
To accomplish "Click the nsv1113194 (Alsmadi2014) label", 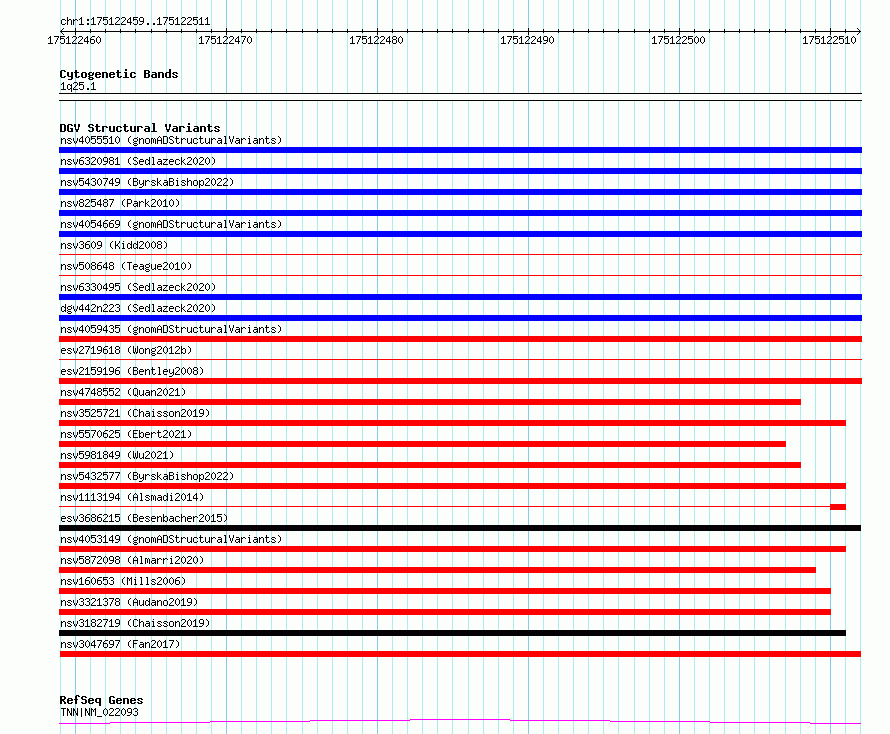I will (x=132, y=497).
